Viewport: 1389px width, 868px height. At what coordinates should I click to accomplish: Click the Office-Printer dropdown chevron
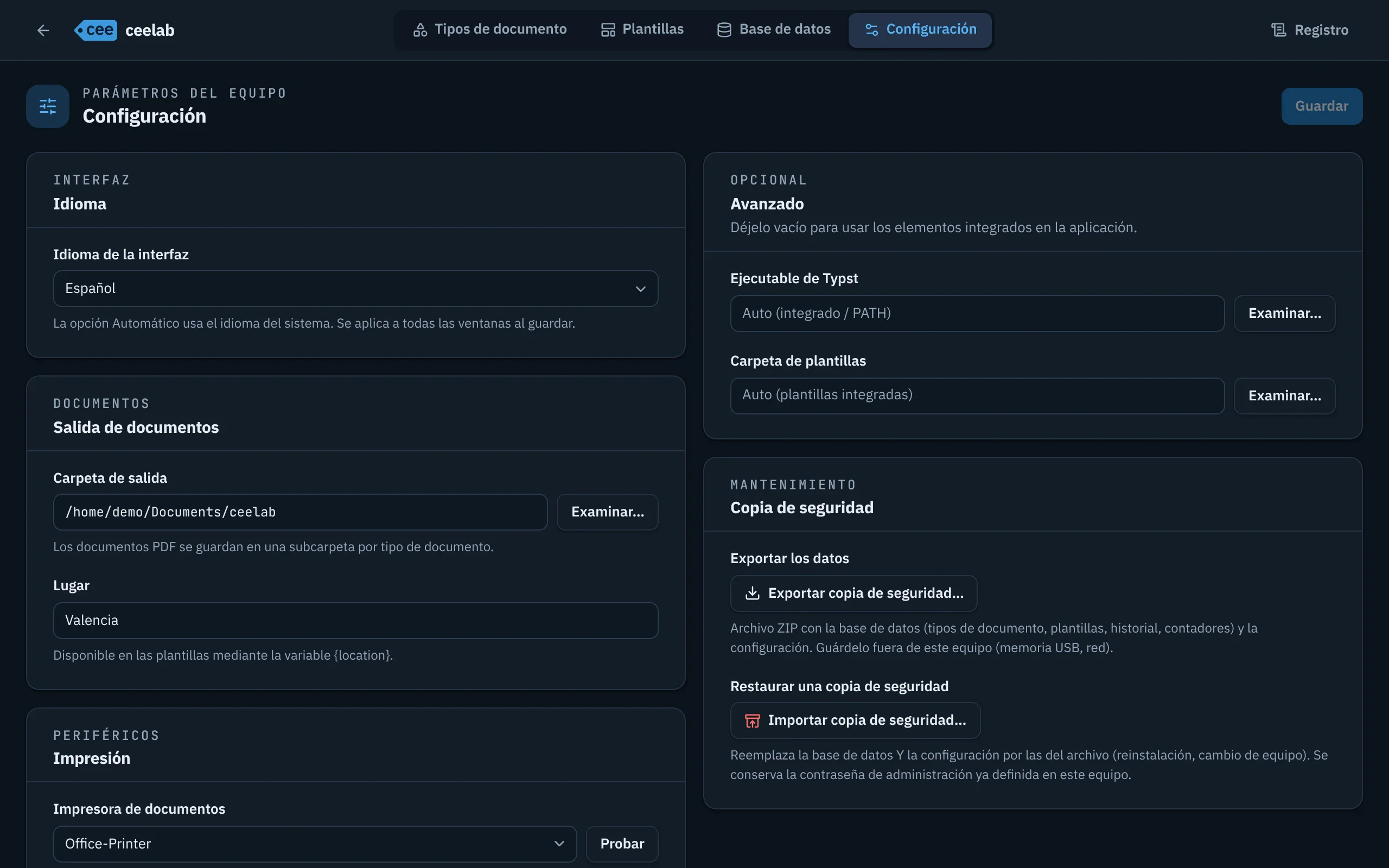tap(559, 844)
